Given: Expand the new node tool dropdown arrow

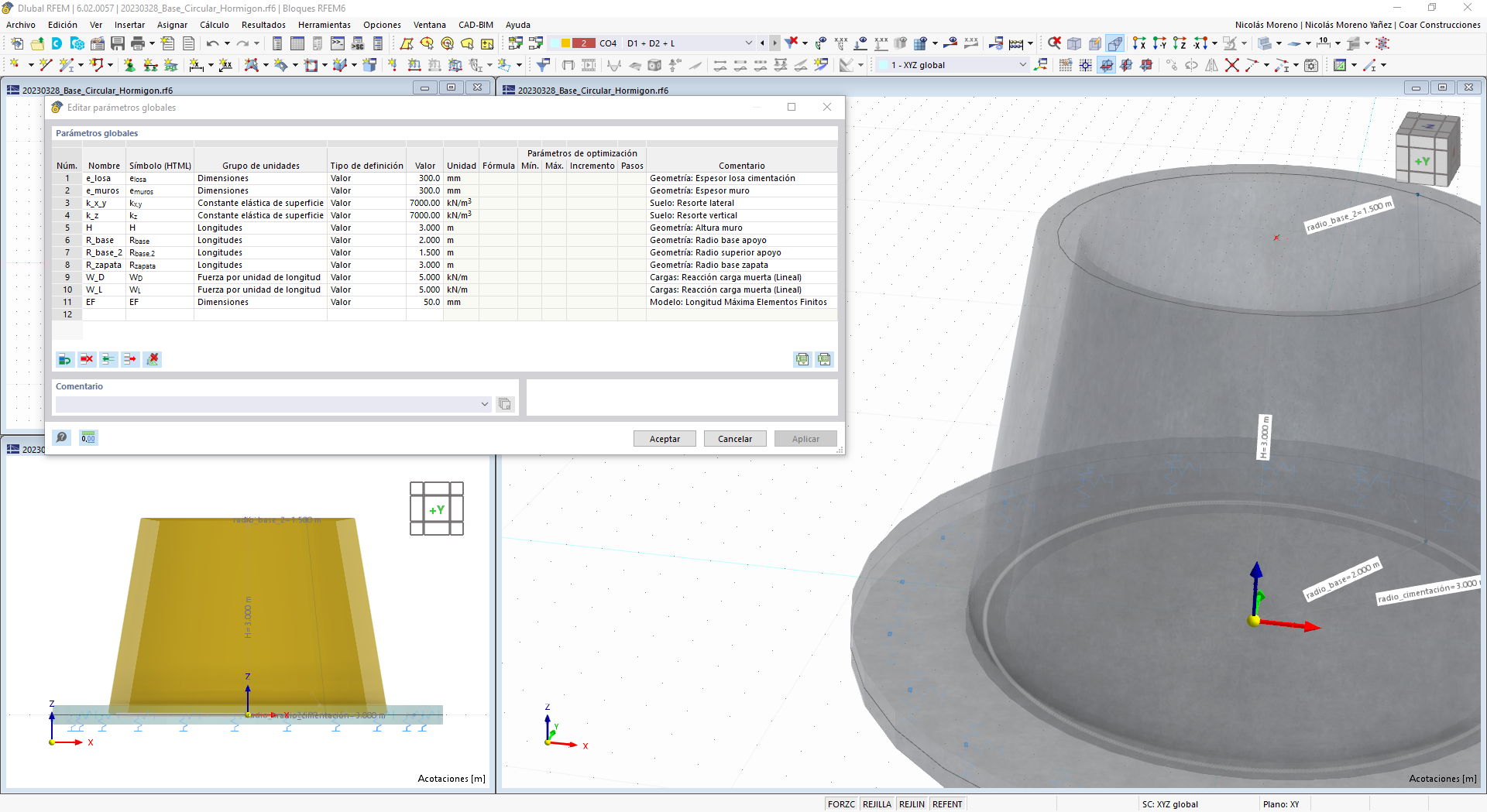Looking at the screenshot, I should (x=30, y=65).
